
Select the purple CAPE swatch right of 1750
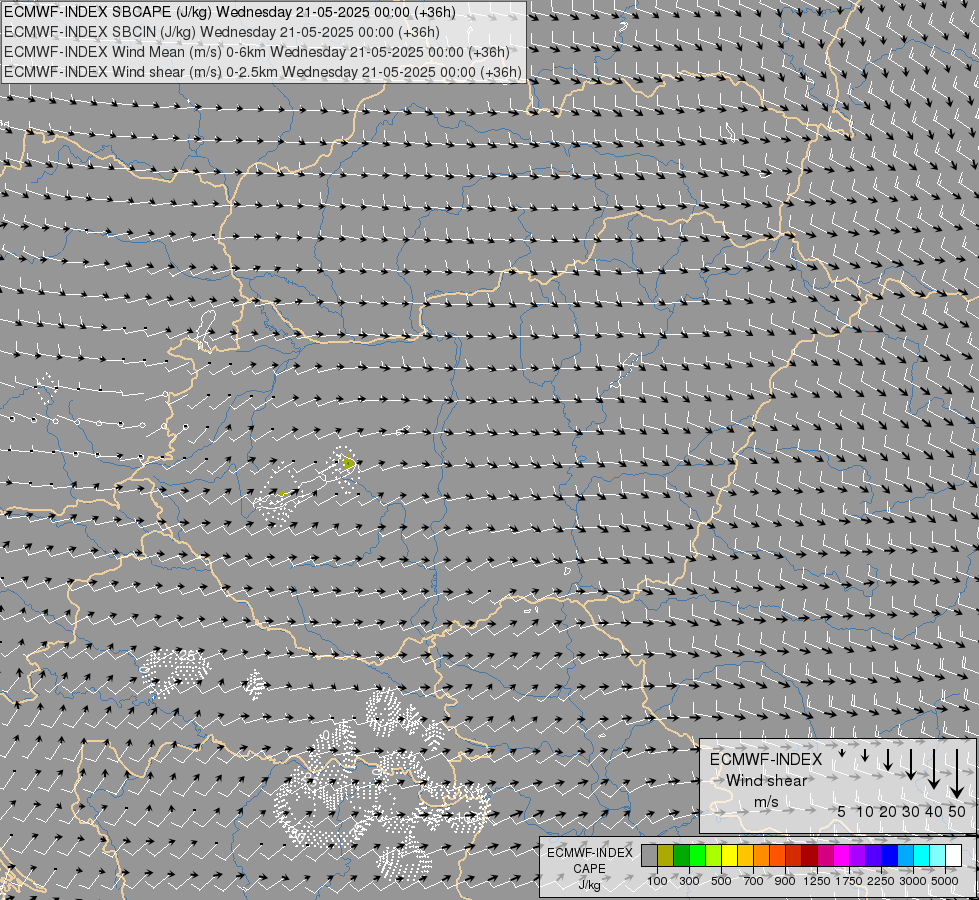point(858,855)
